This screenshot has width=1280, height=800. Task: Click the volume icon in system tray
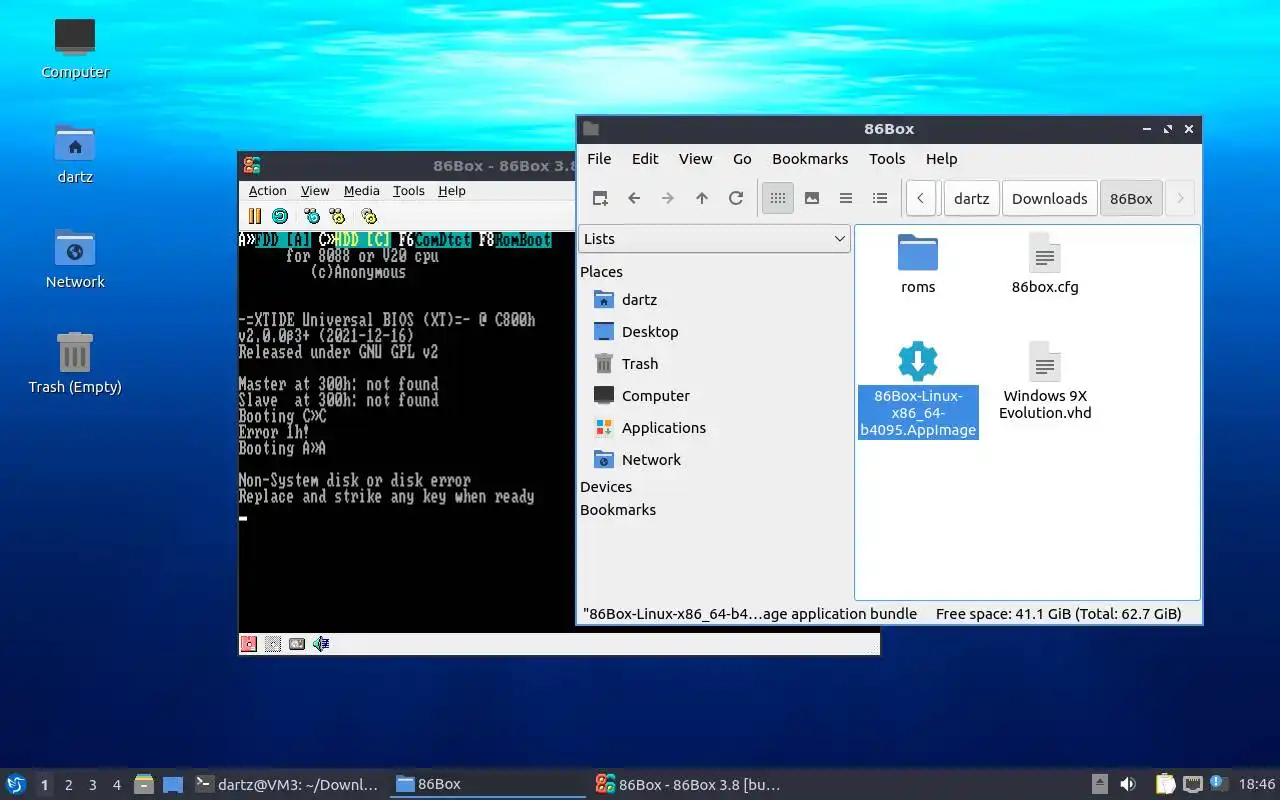click(x=1128, y=784)
